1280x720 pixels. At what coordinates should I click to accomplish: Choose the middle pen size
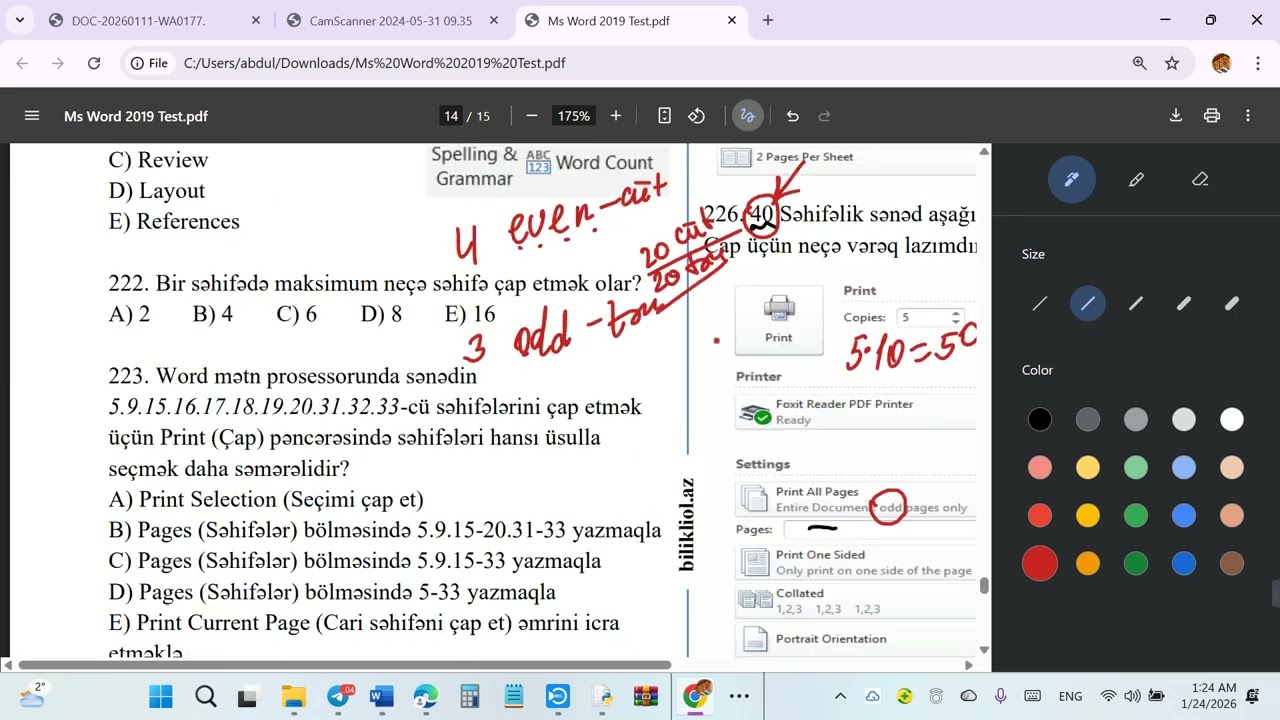tap(1136, 303)
